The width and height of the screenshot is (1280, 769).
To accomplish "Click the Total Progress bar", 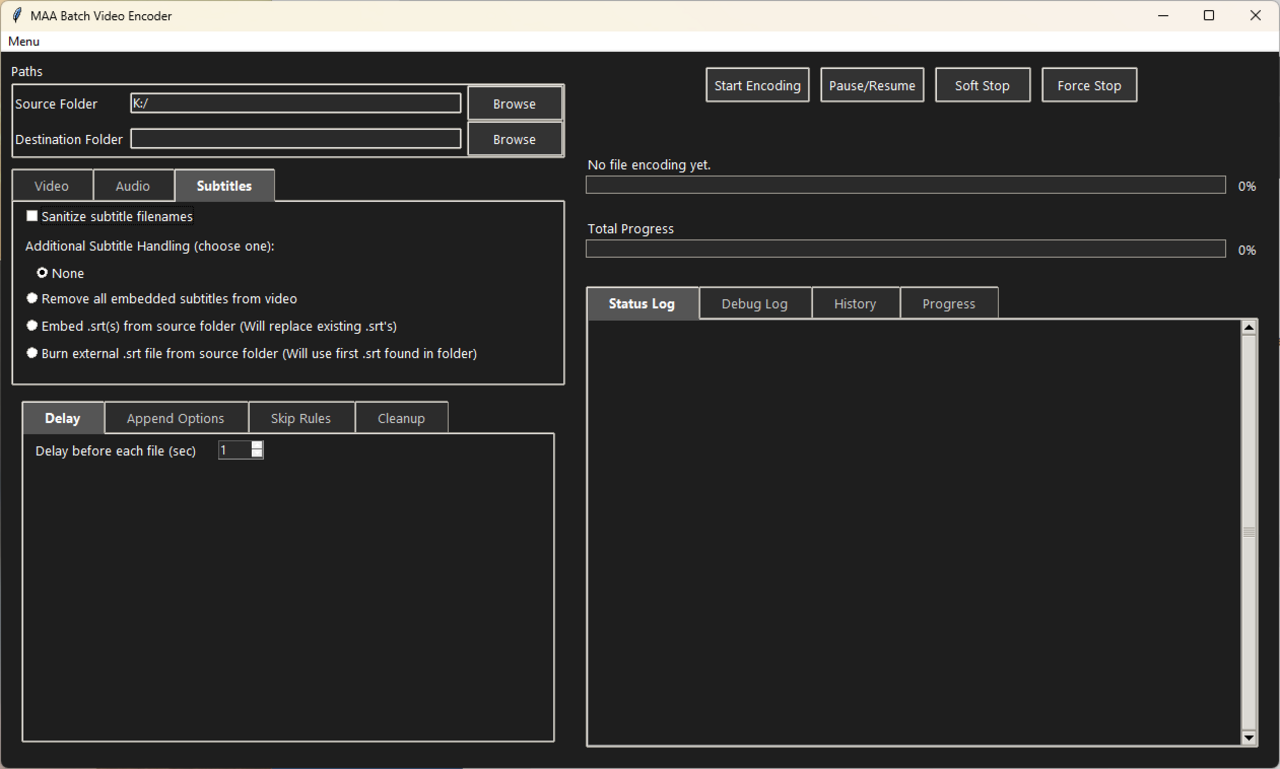I will click(x=906, y=249).
